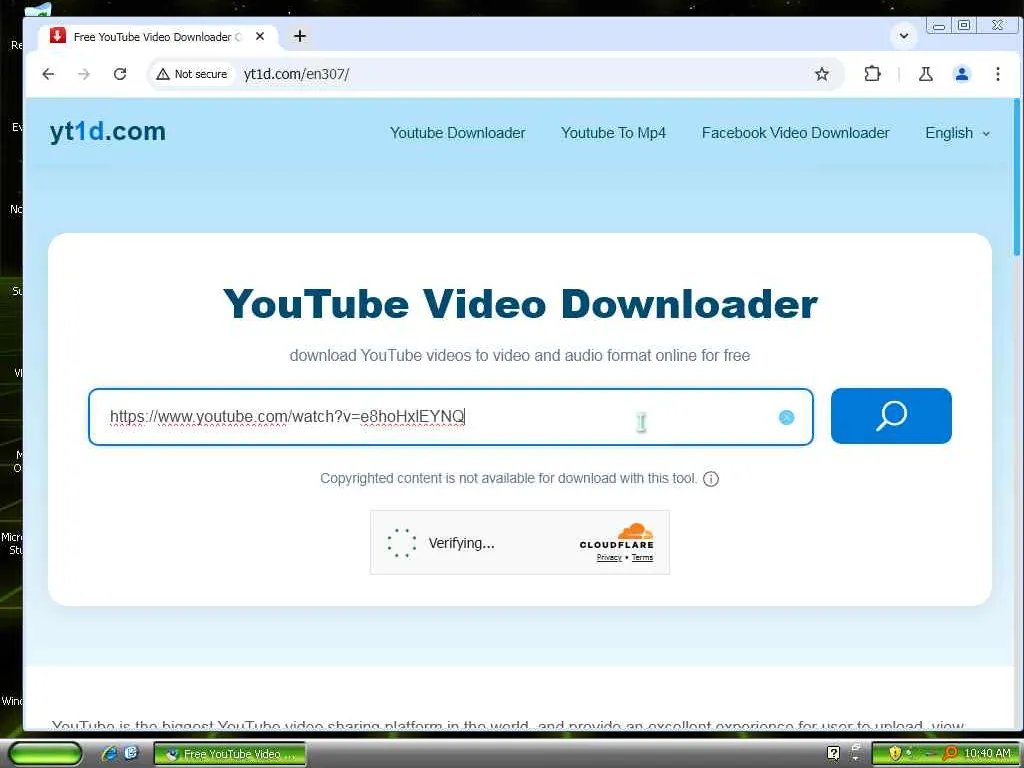
Task: Click the taskbar clock showing 10:40 AM
Action: tap(987, 754)
